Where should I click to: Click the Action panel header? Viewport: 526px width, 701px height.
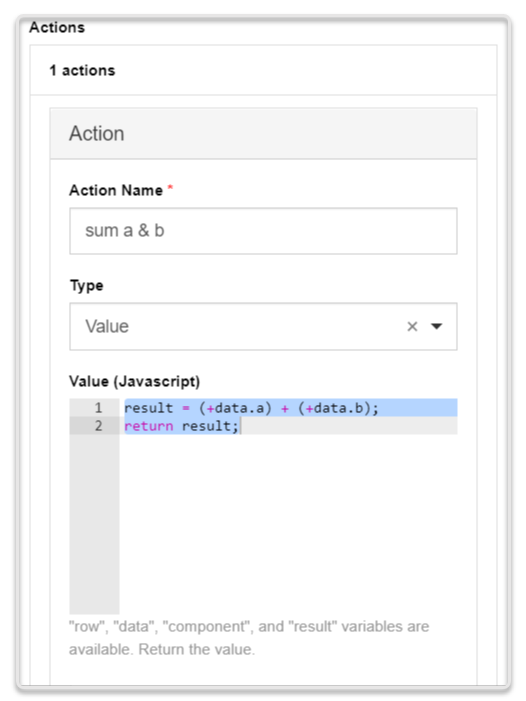[263, 134]
